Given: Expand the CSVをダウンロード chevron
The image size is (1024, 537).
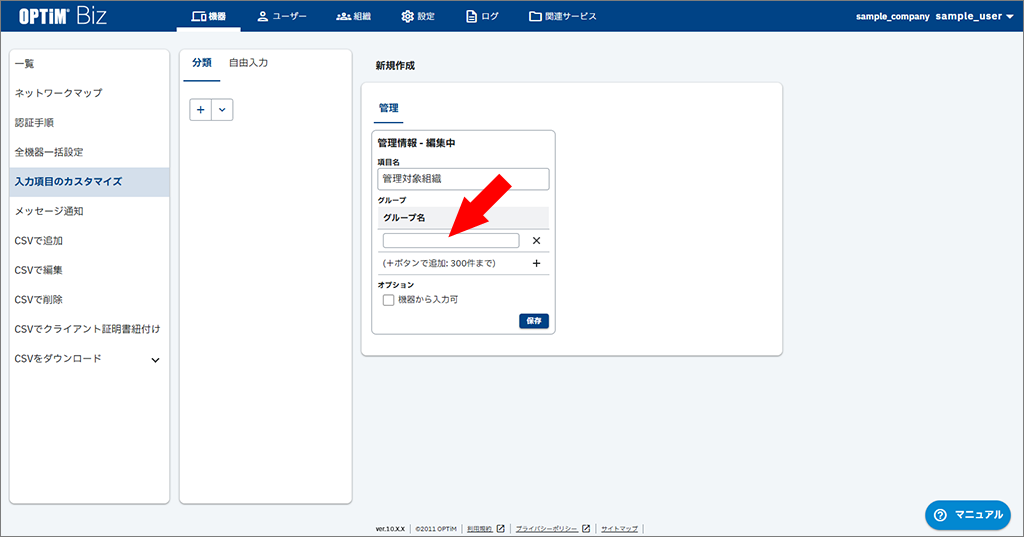Looking at the screenshot, I should (x=155, y=360).
